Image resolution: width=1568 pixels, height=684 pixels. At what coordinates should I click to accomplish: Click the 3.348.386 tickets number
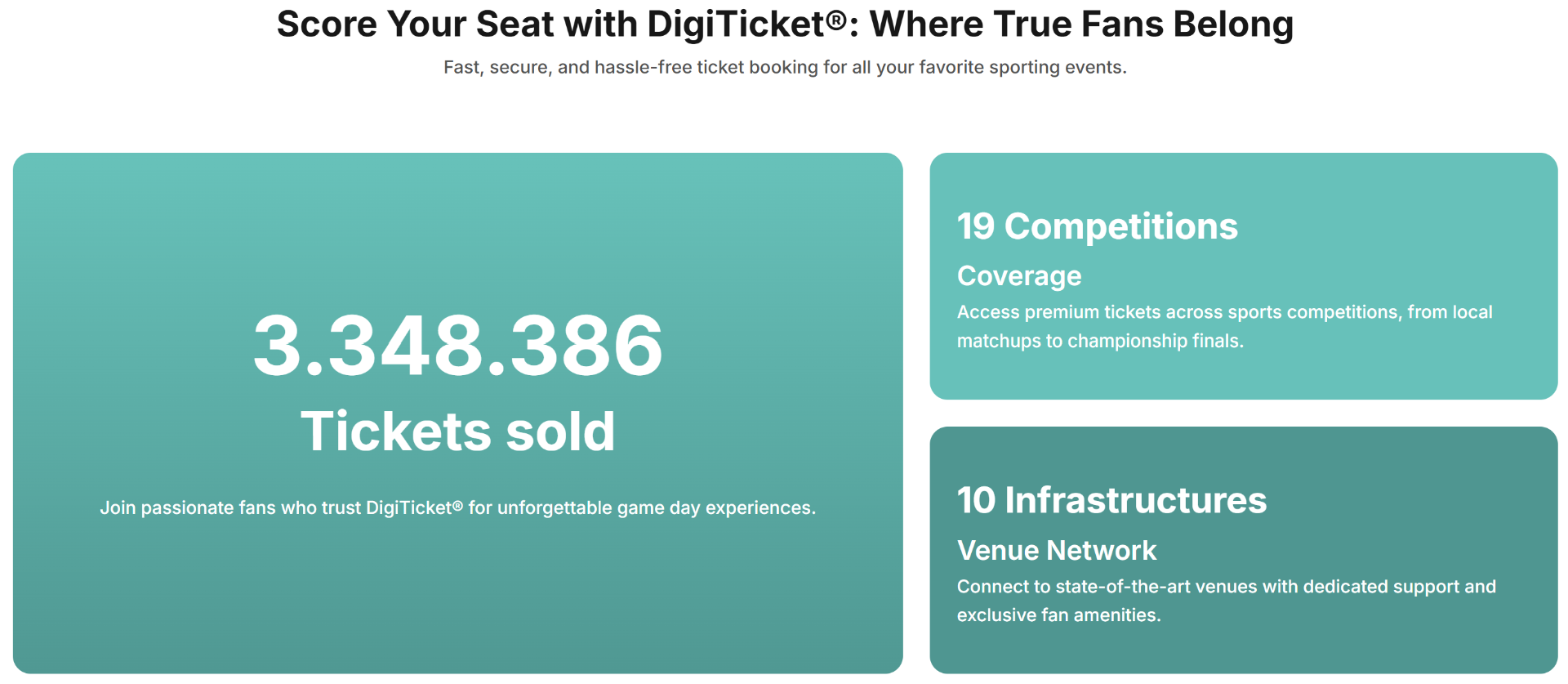[457, 346]
